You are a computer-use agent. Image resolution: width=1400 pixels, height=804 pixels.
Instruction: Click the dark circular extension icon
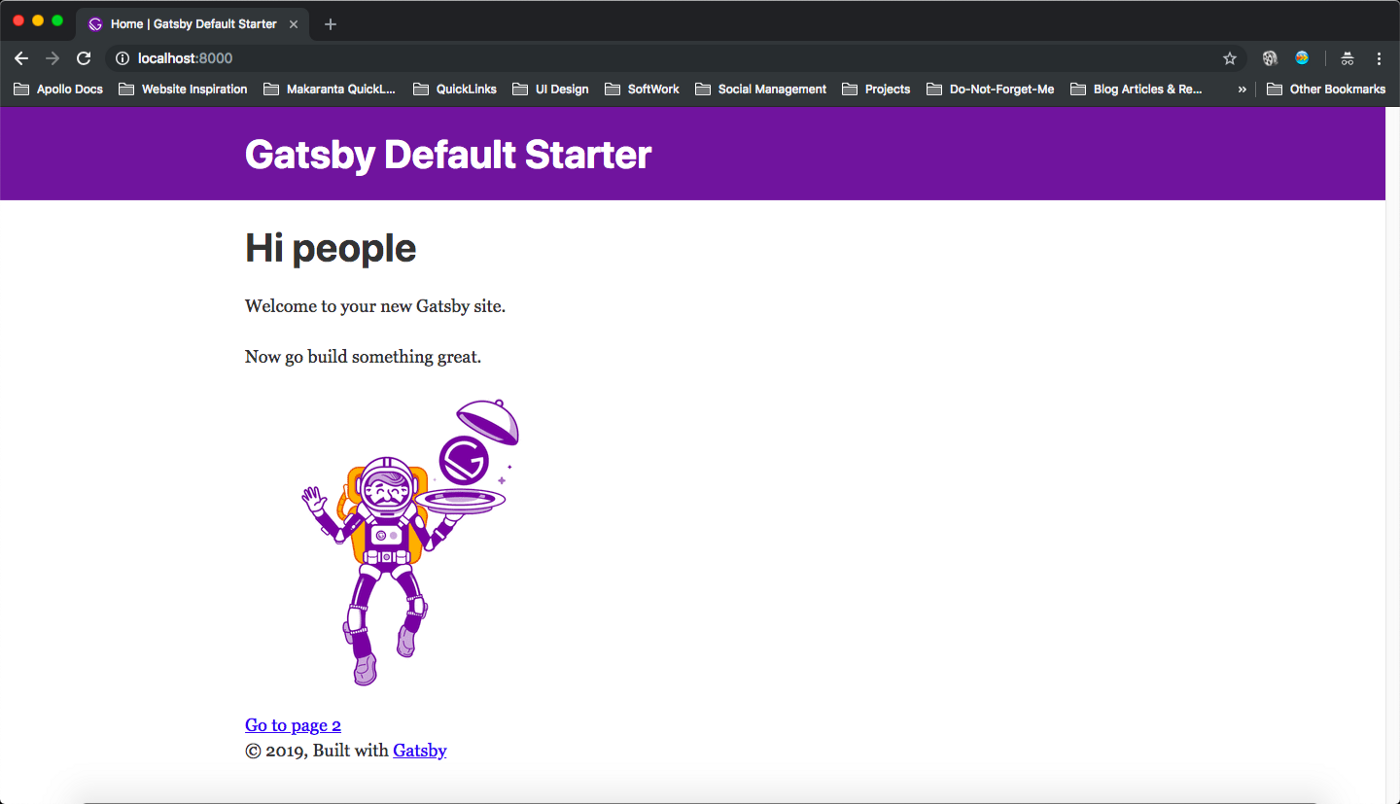[1270, 58]
